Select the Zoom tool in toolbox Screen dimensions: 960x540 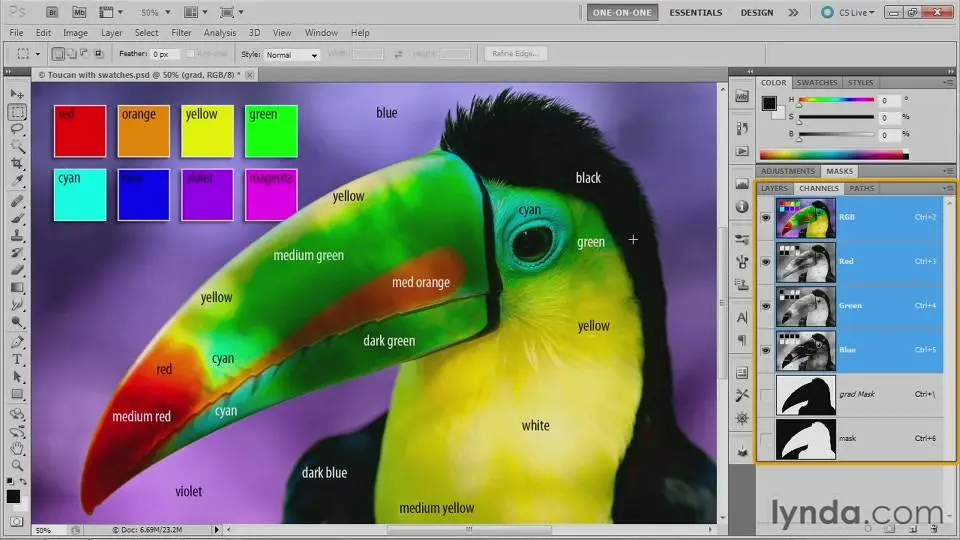coord(17,465)
